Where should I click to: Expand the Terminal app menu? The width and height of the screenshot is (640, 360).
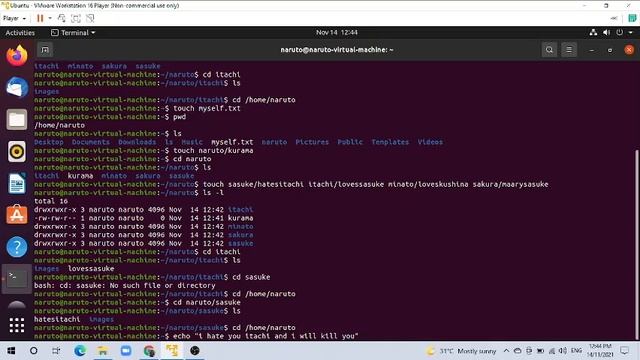73,33
